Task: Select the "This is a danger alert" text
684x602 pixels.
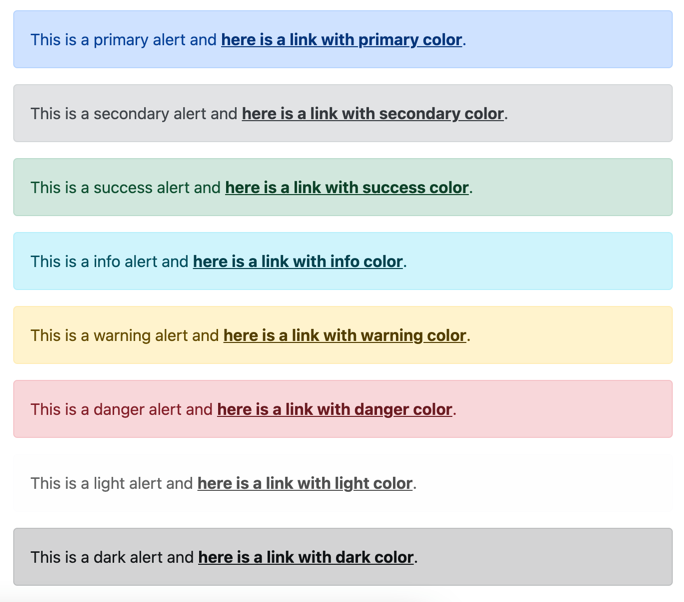Action: point(107,410)
